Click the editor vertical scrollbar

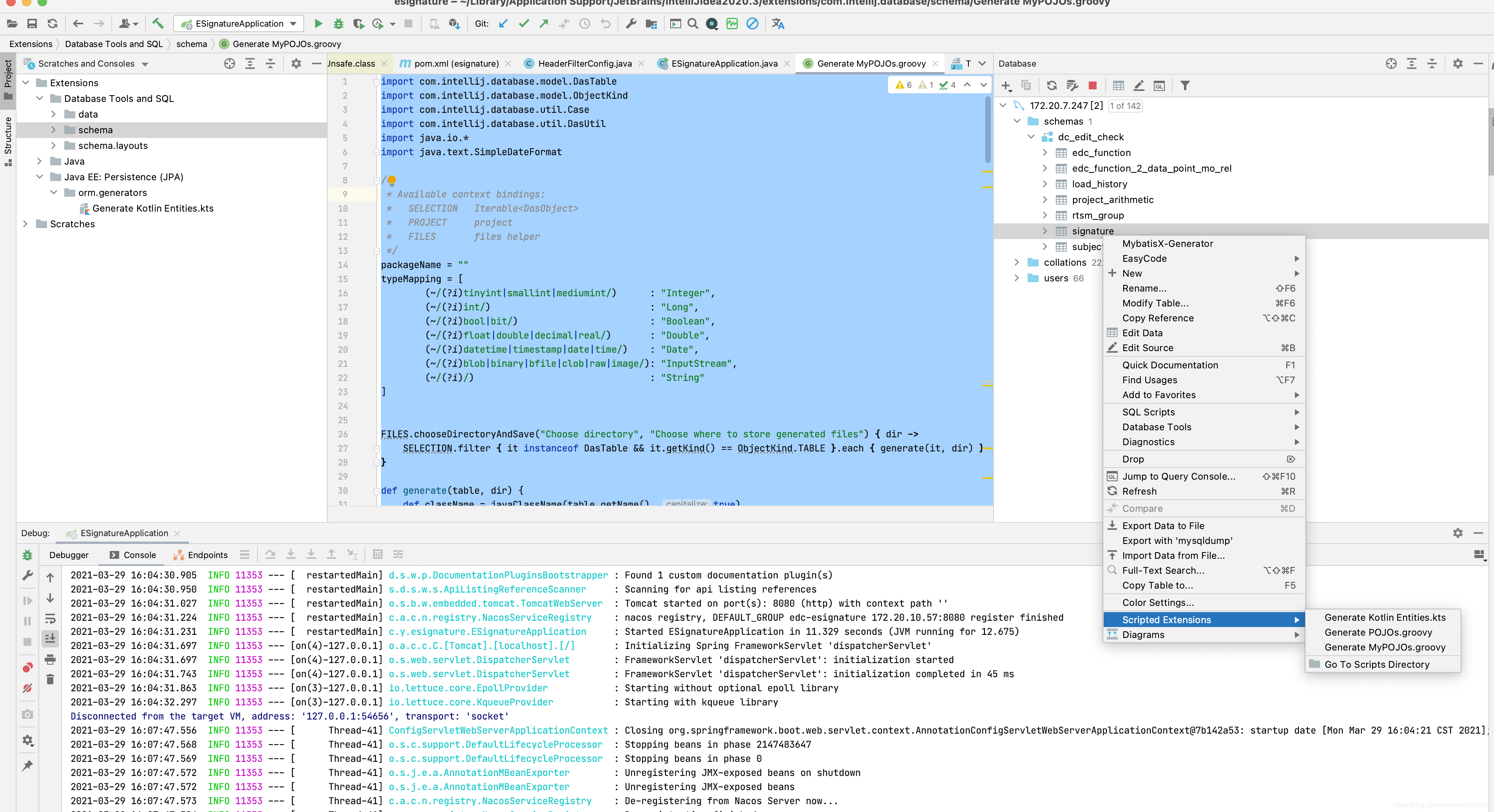coord(987,130)
